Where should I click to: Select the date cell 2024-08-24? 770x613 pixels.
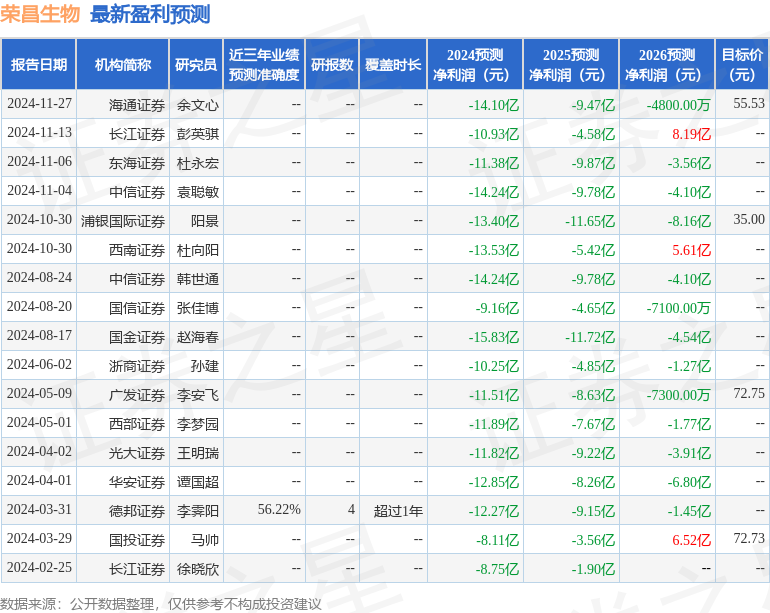click(x=39, y=278)
